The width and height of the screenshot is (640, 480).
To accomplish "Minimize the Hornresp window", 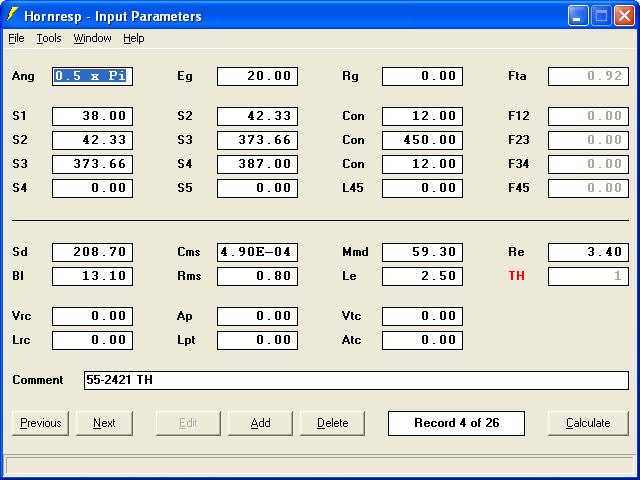I will 578,16.
